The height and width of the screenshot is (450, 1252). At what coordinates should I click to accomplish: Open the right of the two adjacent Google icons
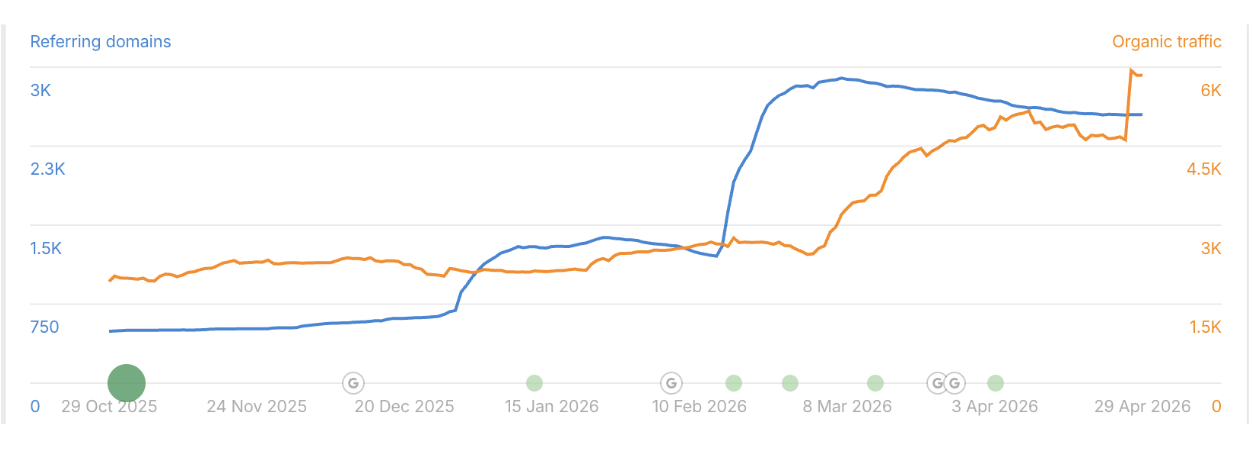(955, 382)
